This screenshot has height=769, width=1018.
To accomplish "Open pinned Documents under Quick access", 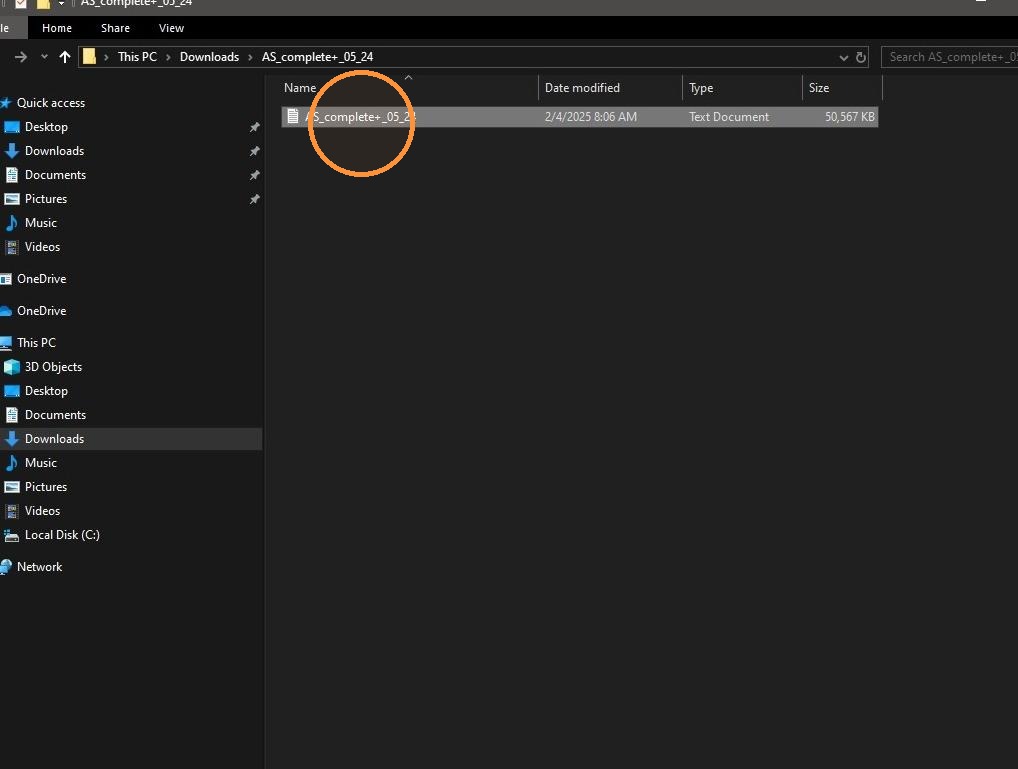I will tap(55, 175).
